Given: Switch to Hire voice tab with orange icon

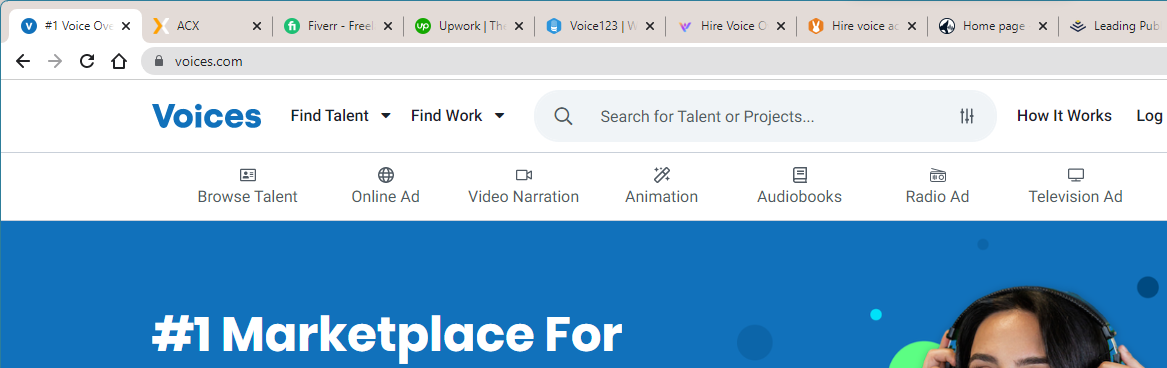Looking at the screenshot, I should (x=862, y=26).
